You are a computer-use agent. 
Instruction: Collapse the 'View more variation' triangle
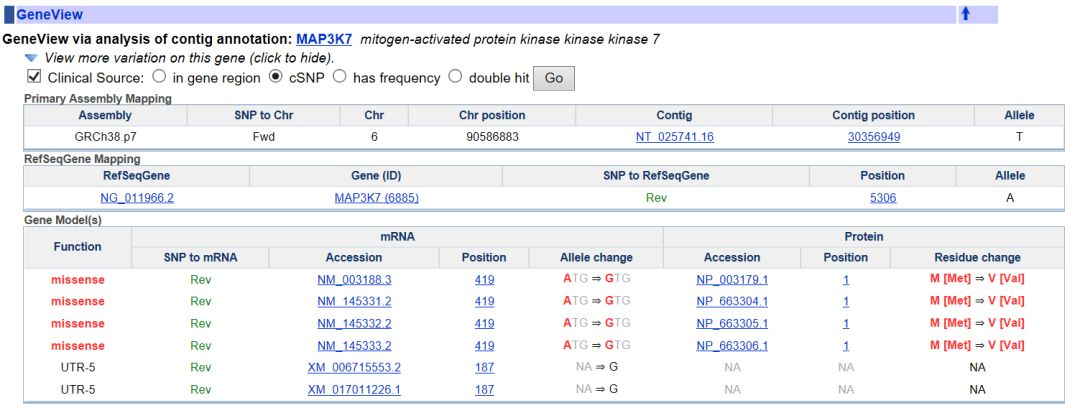pos(31,58)
